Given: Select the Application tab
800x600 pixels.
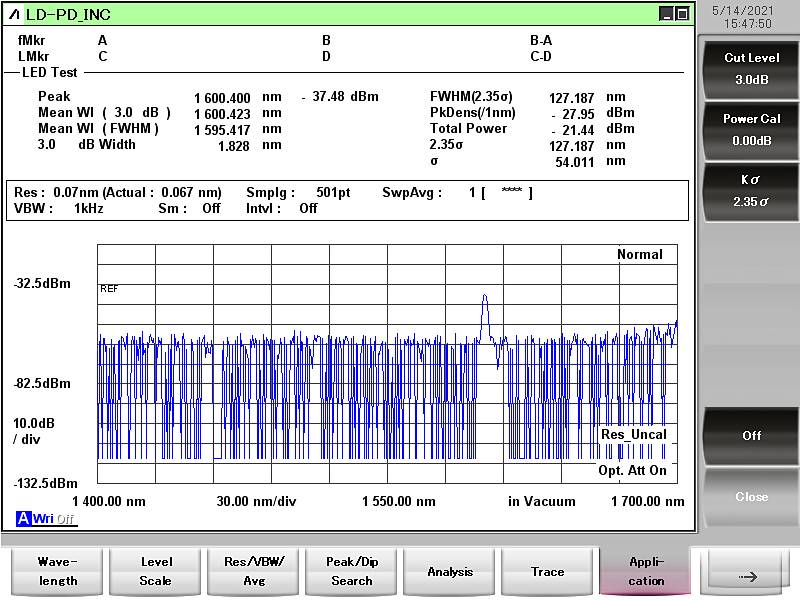Looking at the screenshot, I should tap(646, 572).
